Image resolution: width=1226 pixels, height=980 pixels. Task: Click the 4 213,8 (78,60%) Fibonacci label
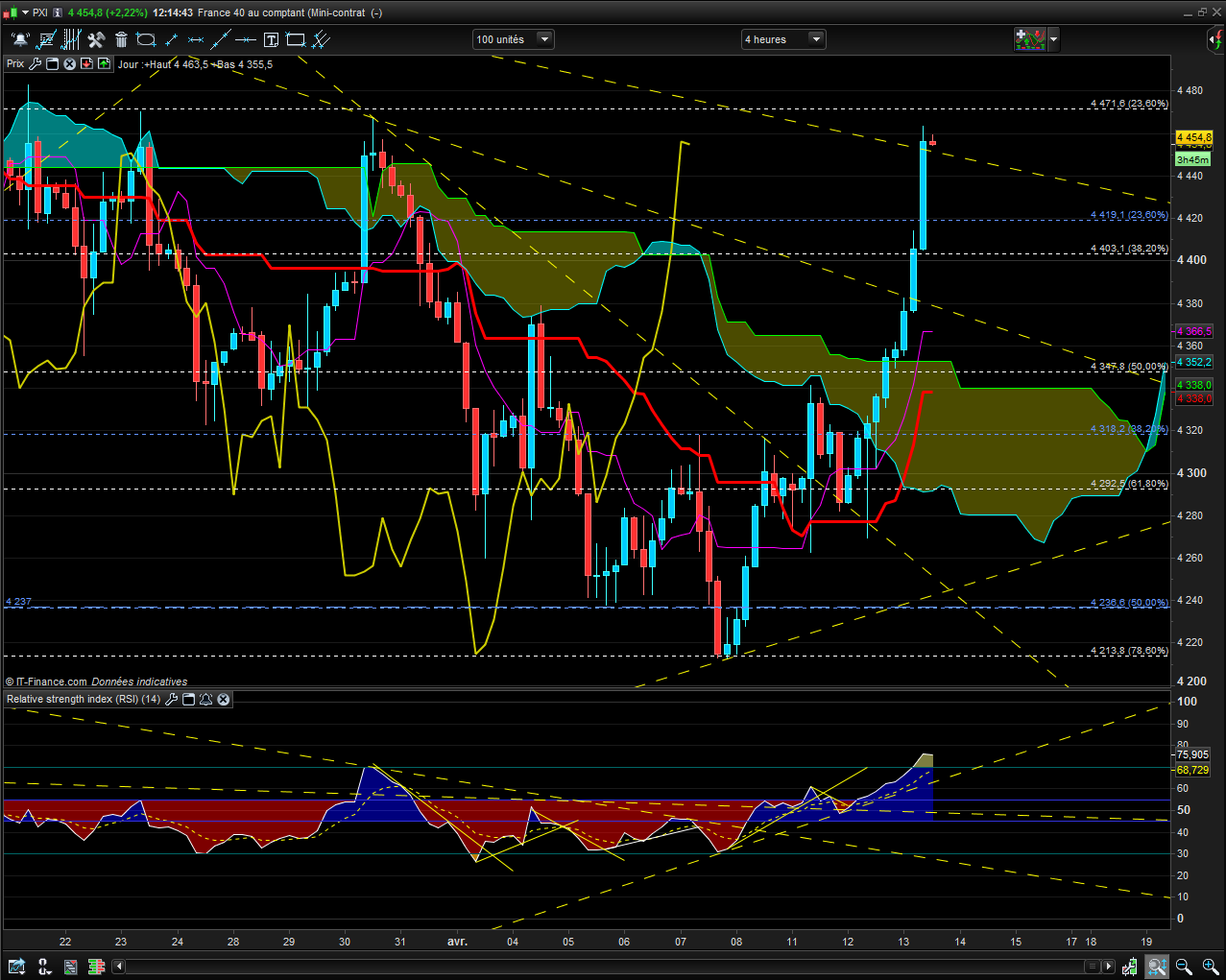(1129, 651)
